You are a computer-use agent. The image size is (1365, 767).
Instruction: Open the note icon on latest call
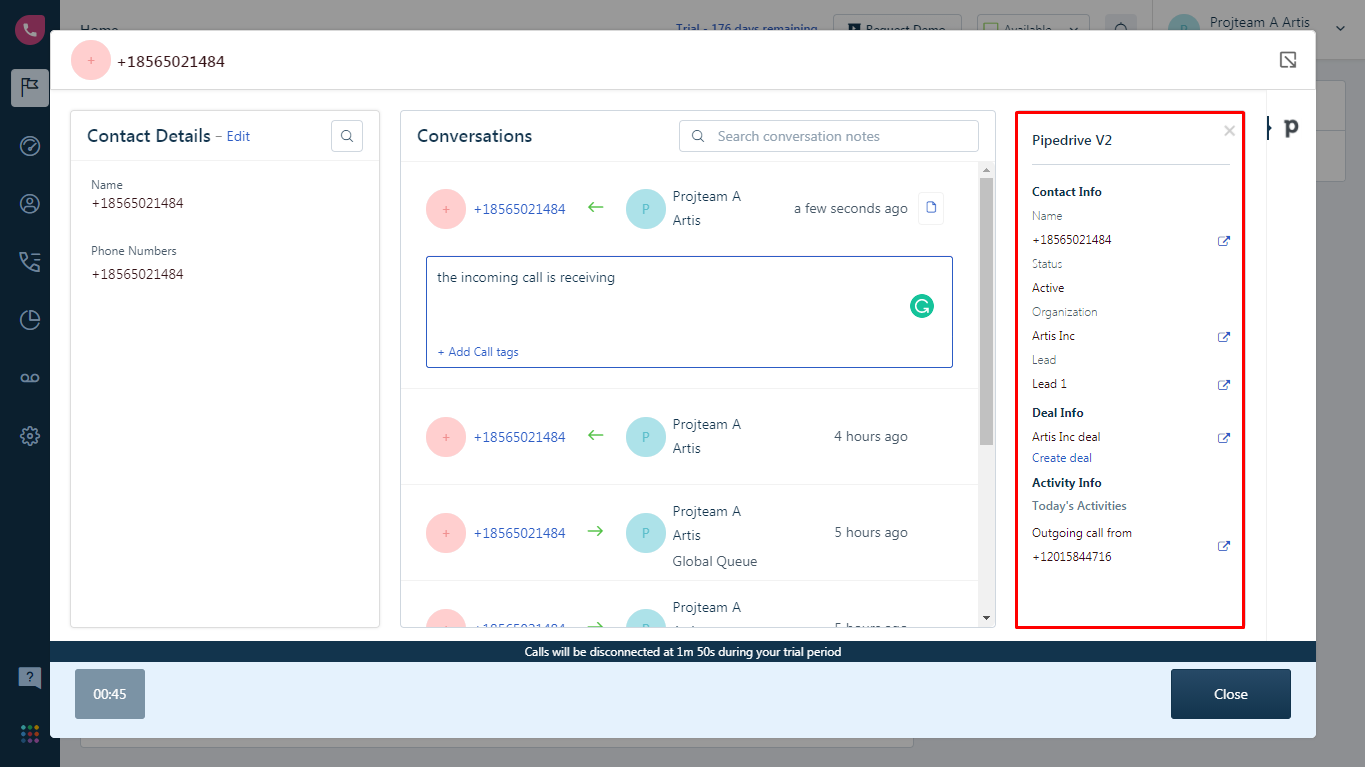(931, 208)
